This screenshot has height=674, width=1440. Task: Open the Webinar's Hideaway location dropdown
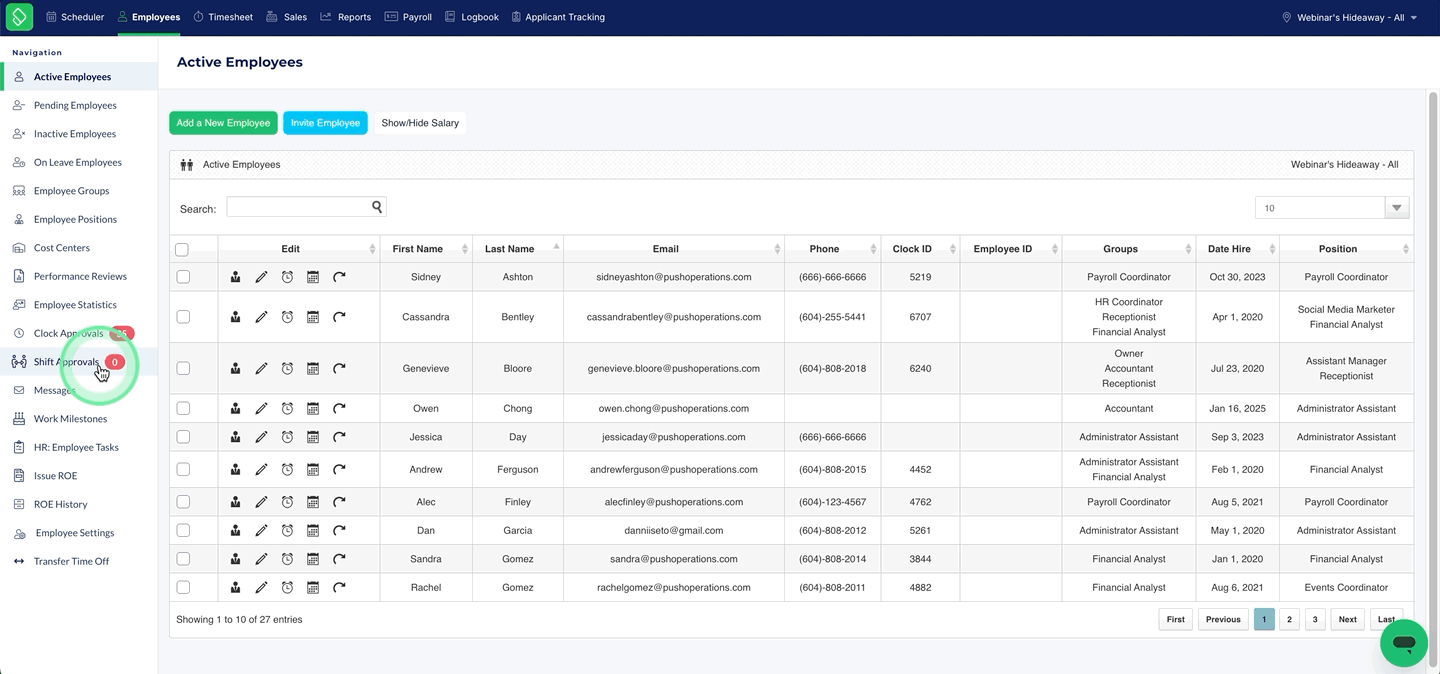click(1351, 17)
